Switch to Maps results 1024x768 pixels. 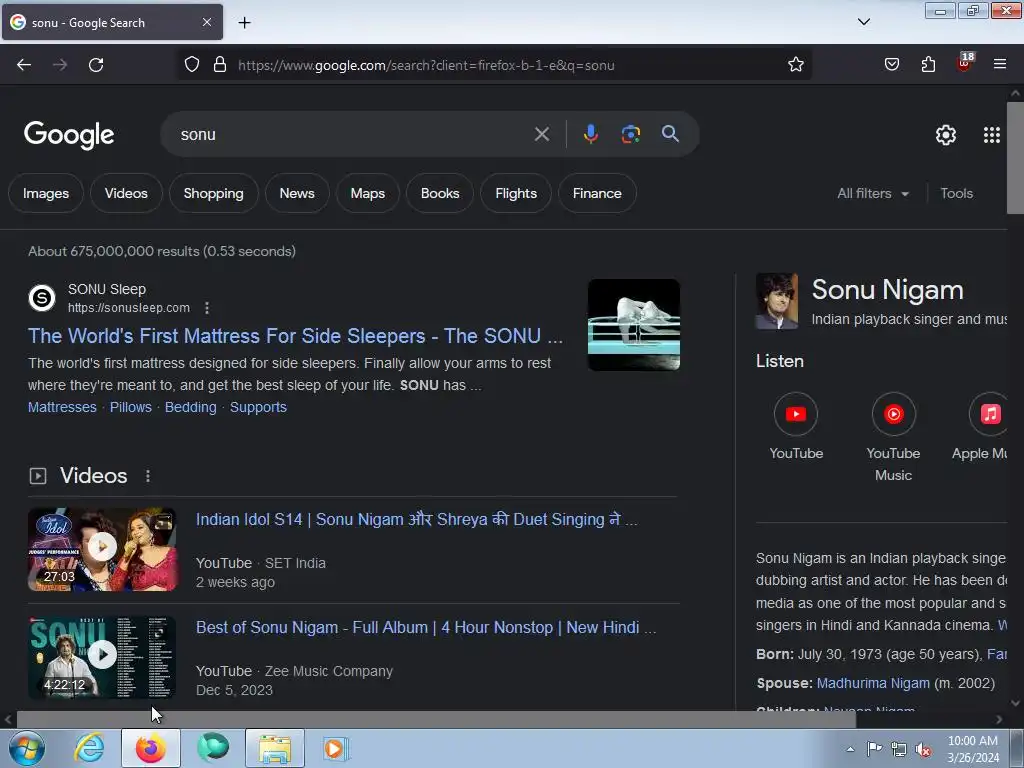pos(368,193)
